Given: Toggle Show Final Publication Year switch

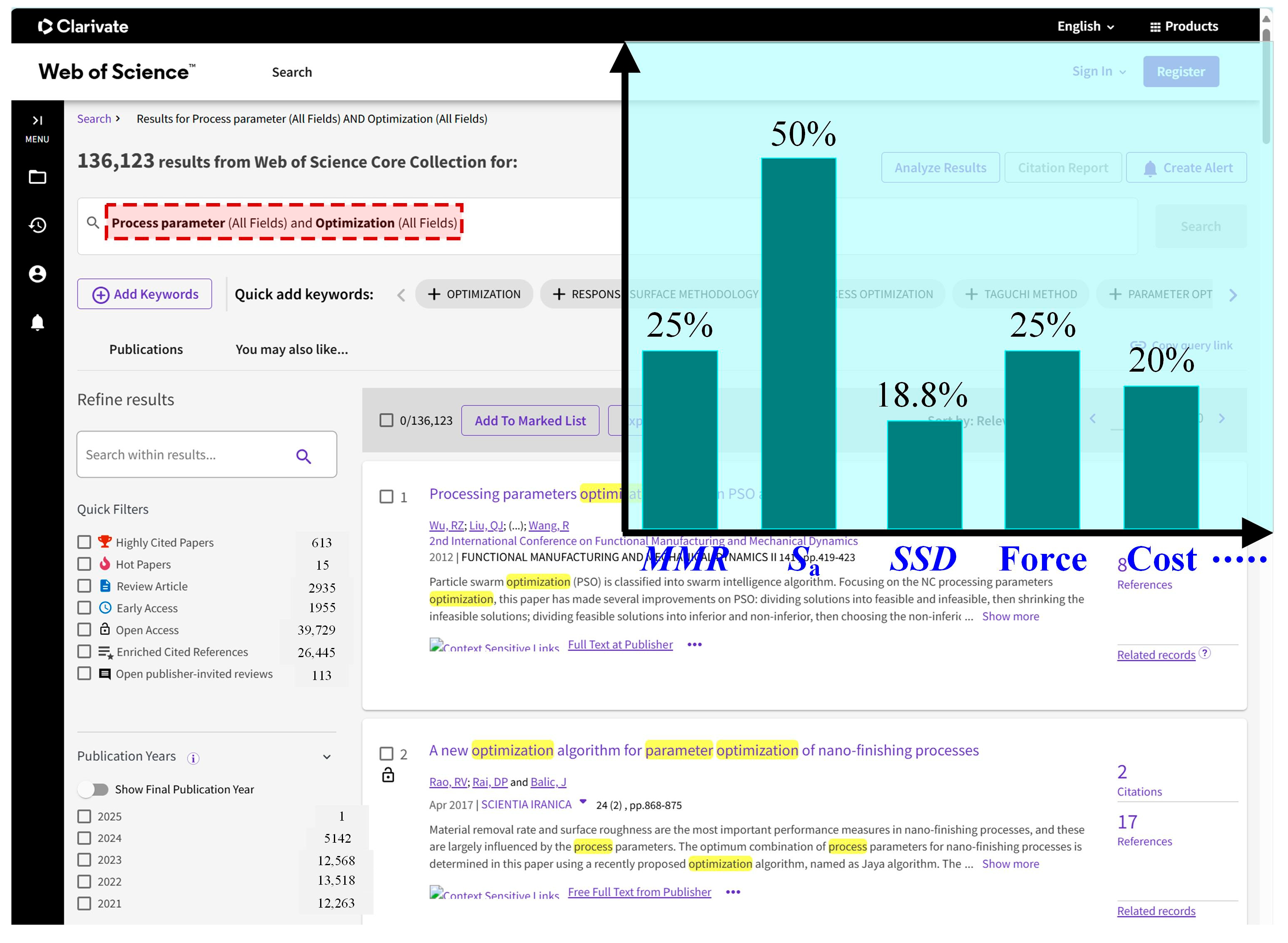Looking at the screenshot, I should [x=94, y=789].
